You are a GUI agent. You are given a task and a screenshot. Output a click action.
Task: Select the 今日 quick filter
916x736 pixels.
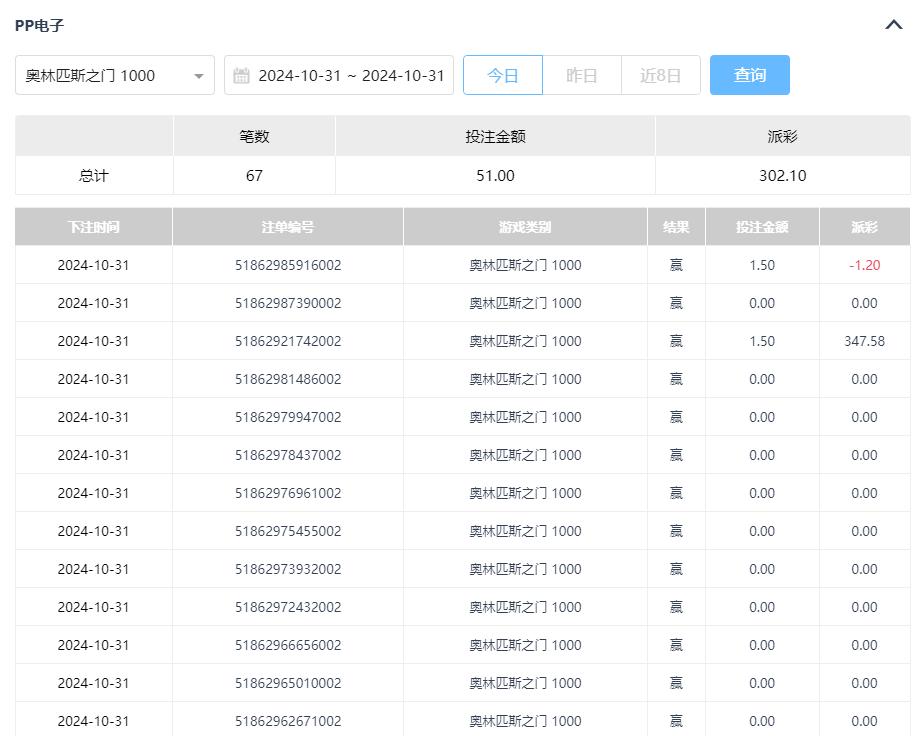pos(502,75)
